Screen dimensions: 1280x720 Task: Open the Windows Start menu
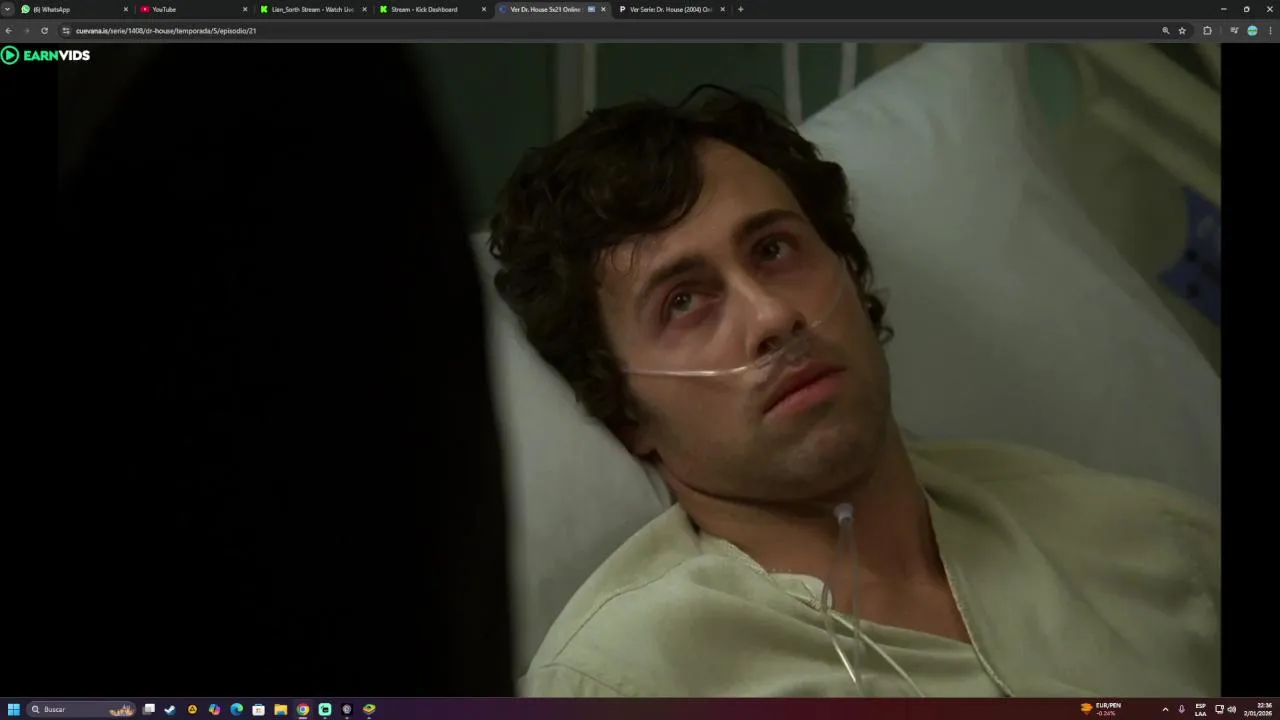tap(14, 709)
